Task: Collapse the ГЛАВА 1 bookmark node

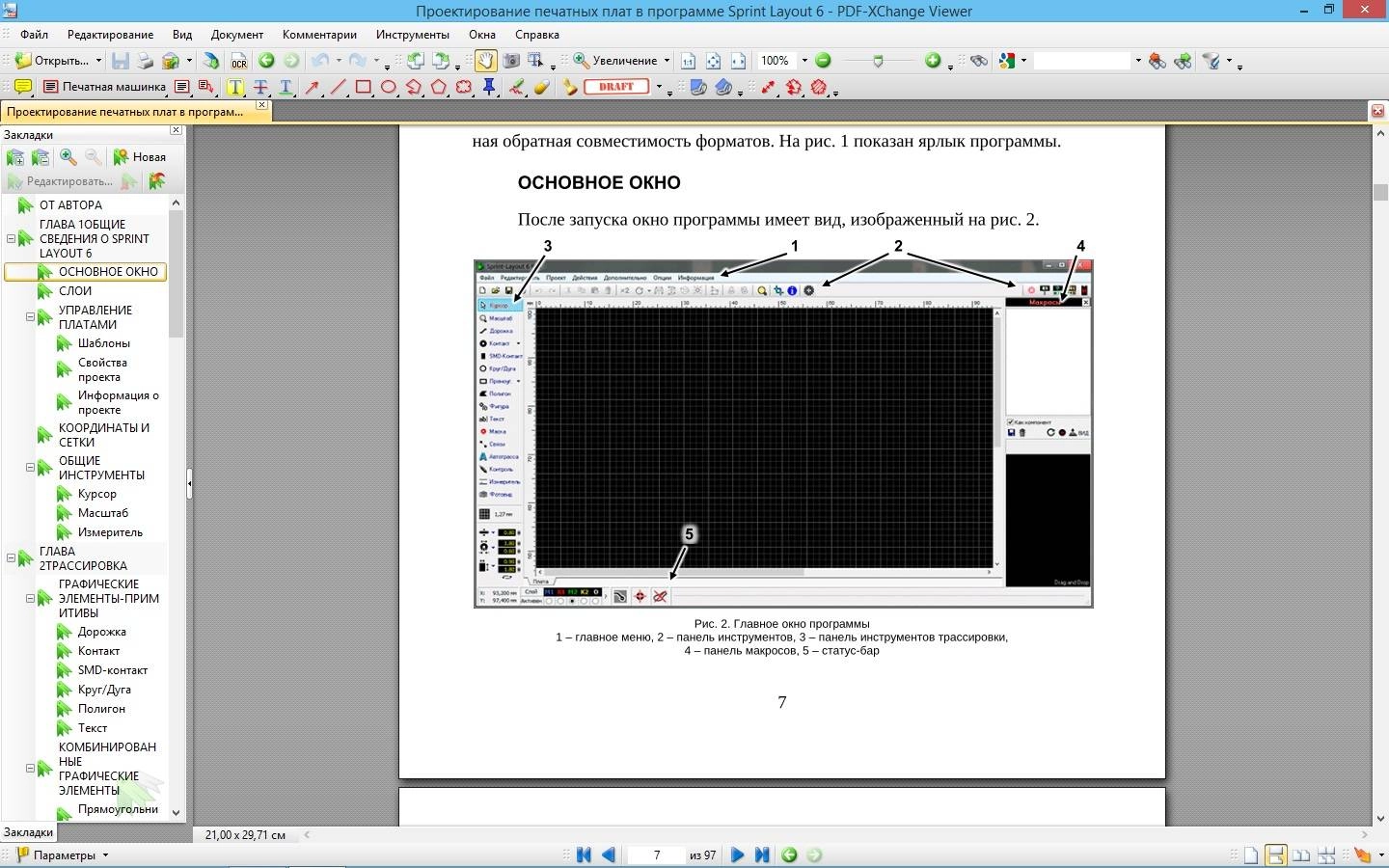Action: [11, 238]
